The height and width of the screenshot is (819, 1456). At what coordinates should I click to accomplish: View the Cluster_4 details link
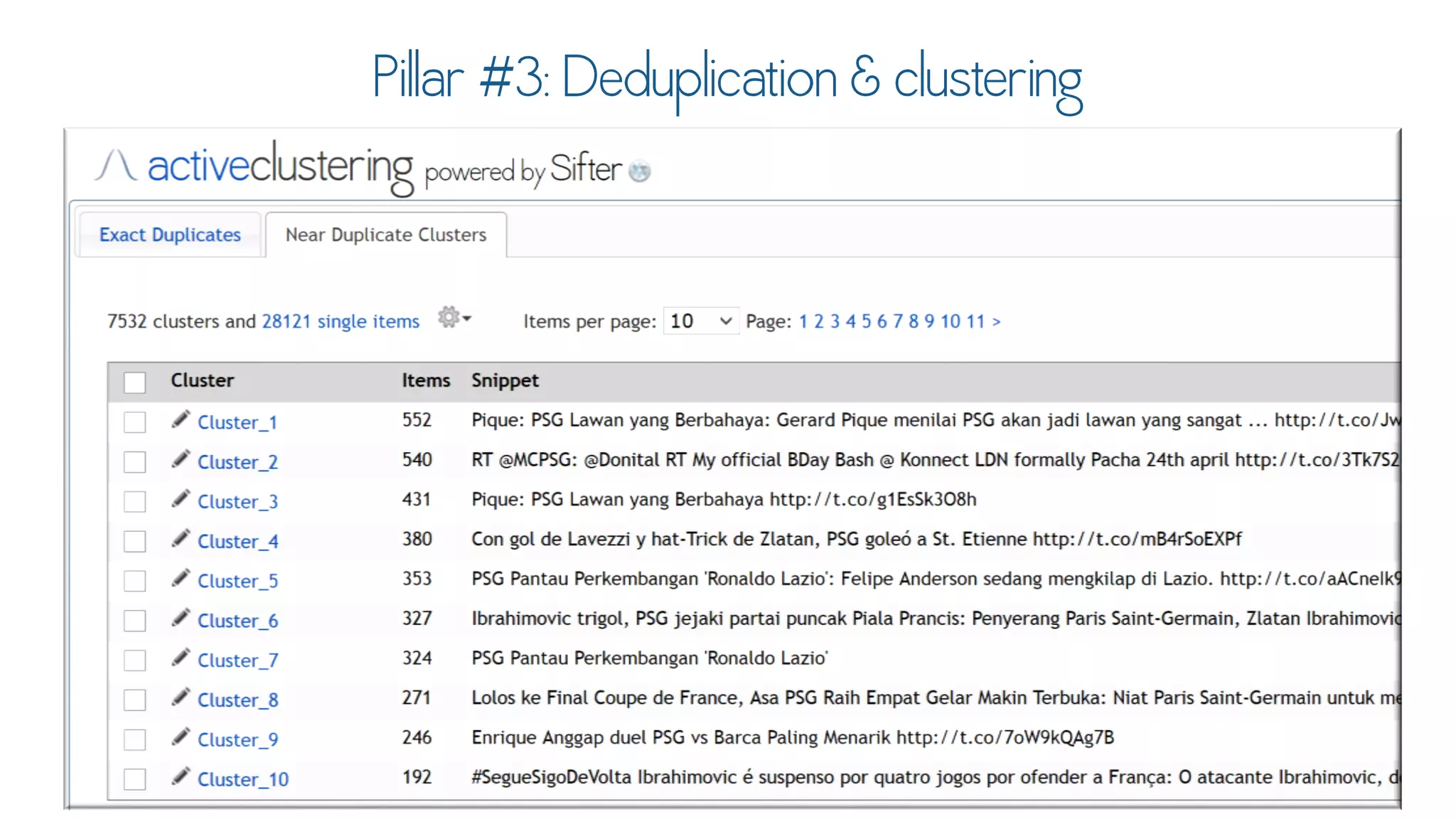click(237, 542)
